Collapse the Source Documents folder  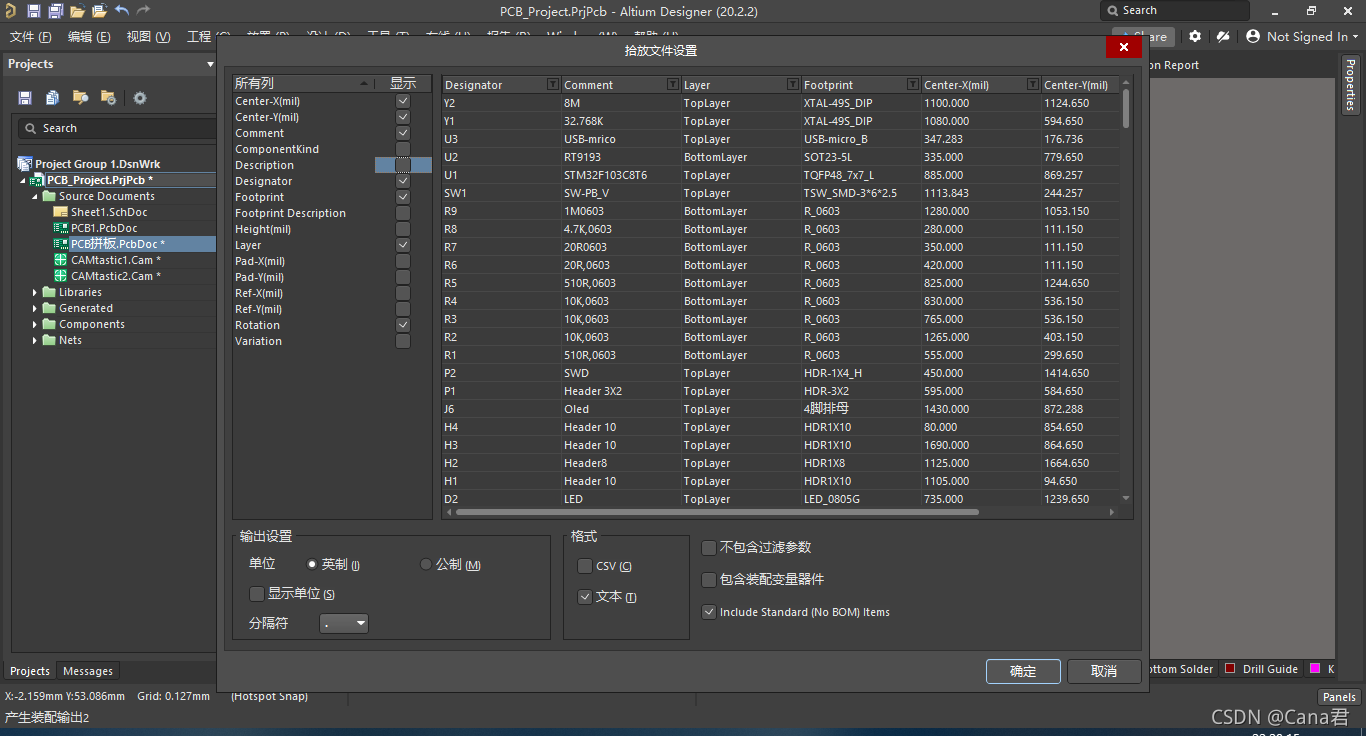tap(35, 196)
